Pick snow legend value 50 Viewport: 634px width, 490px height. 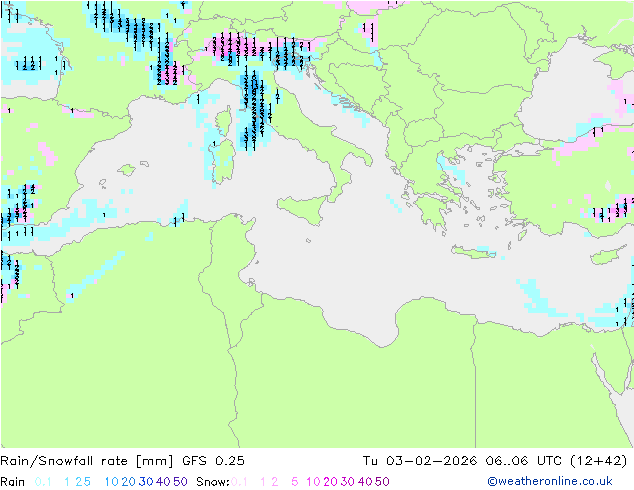pos(383,482)
